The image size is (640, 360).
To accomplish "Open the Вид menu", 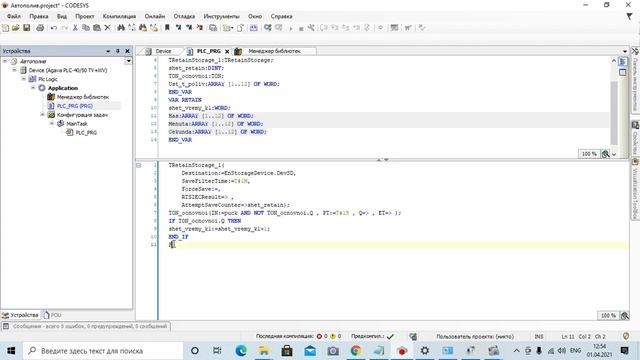I will (x=62, y=16).
